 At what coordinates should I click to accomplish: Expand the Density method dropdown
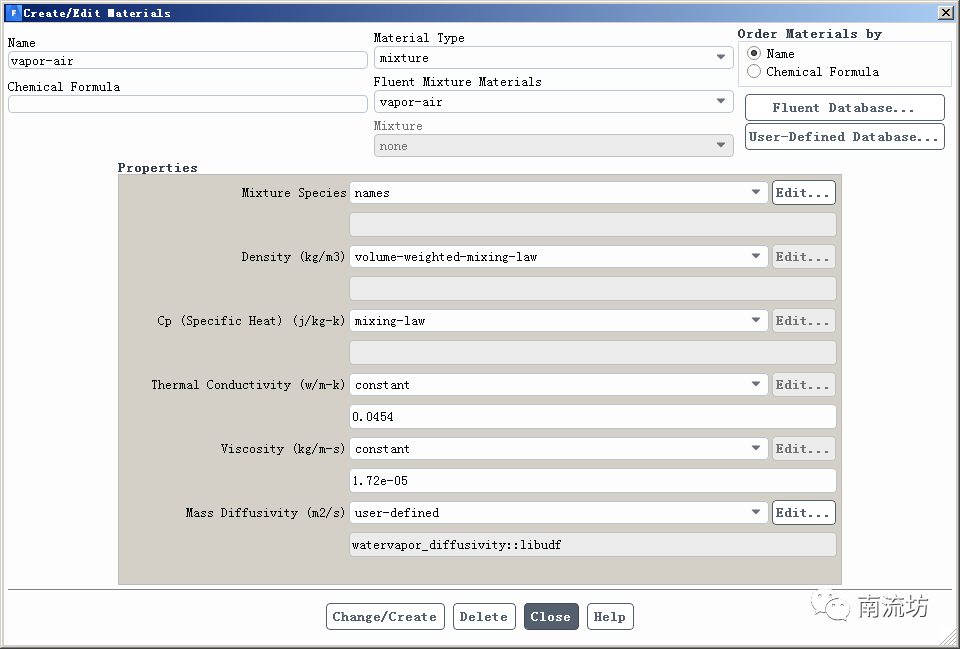(x=558, y=257)
